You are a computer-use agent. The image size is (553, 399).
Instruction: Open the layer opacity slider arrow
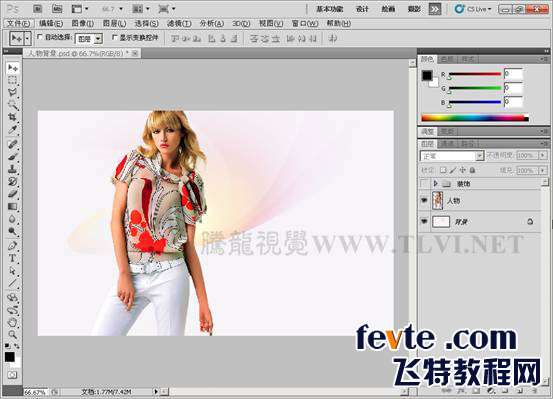543,156
